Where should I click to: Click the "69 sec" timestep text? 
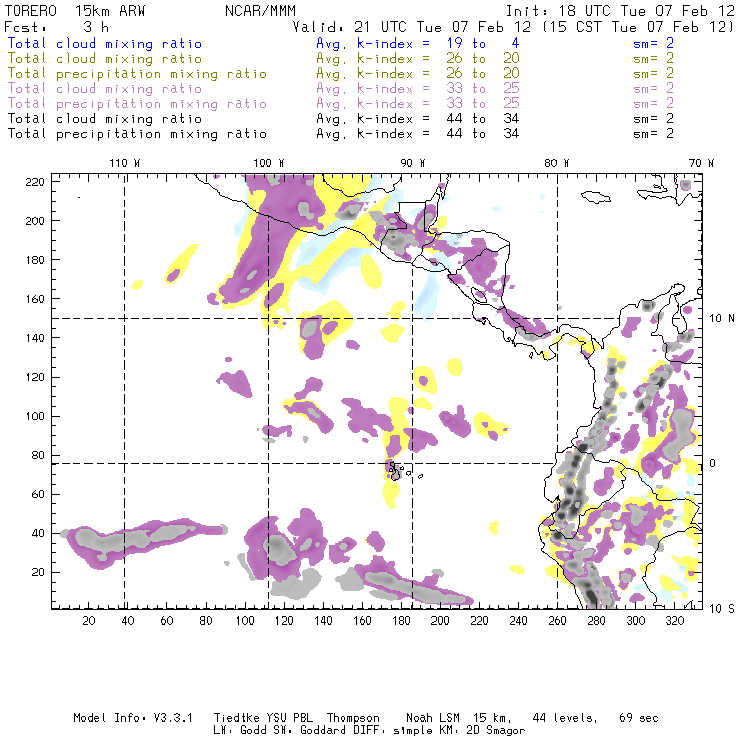[x=639, y=718]
